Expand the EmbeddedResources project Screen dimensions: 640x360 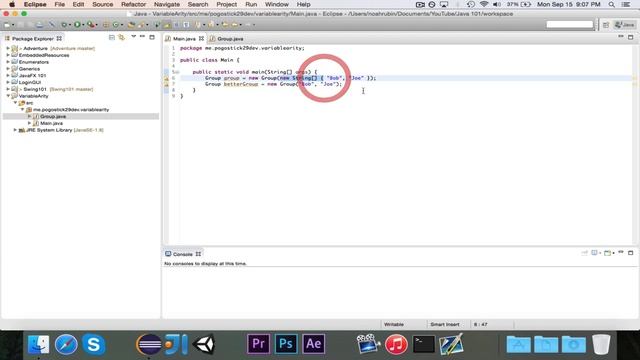click(x=8, y=55)
